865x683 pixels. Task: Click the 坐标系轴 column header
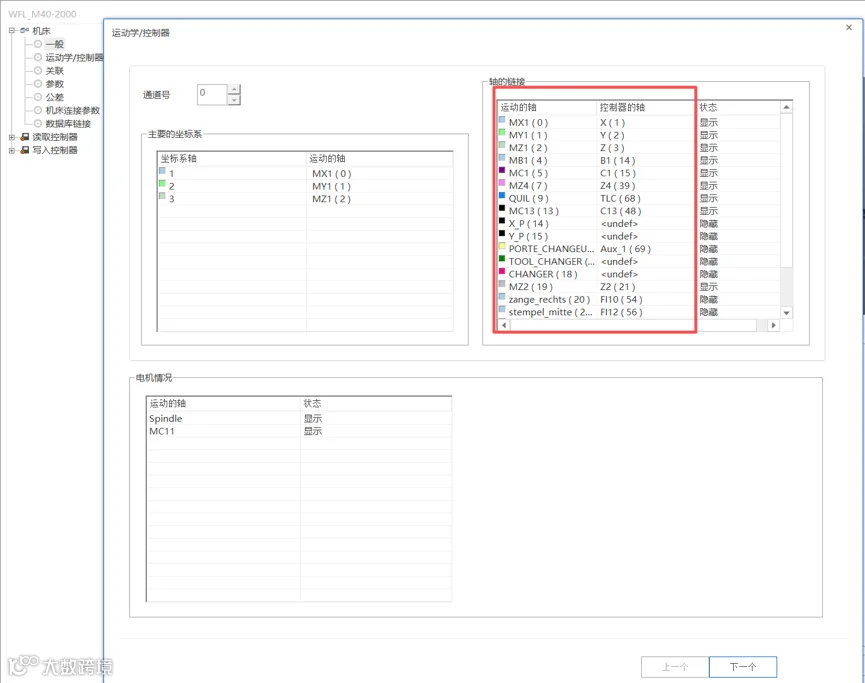point(232,158)
